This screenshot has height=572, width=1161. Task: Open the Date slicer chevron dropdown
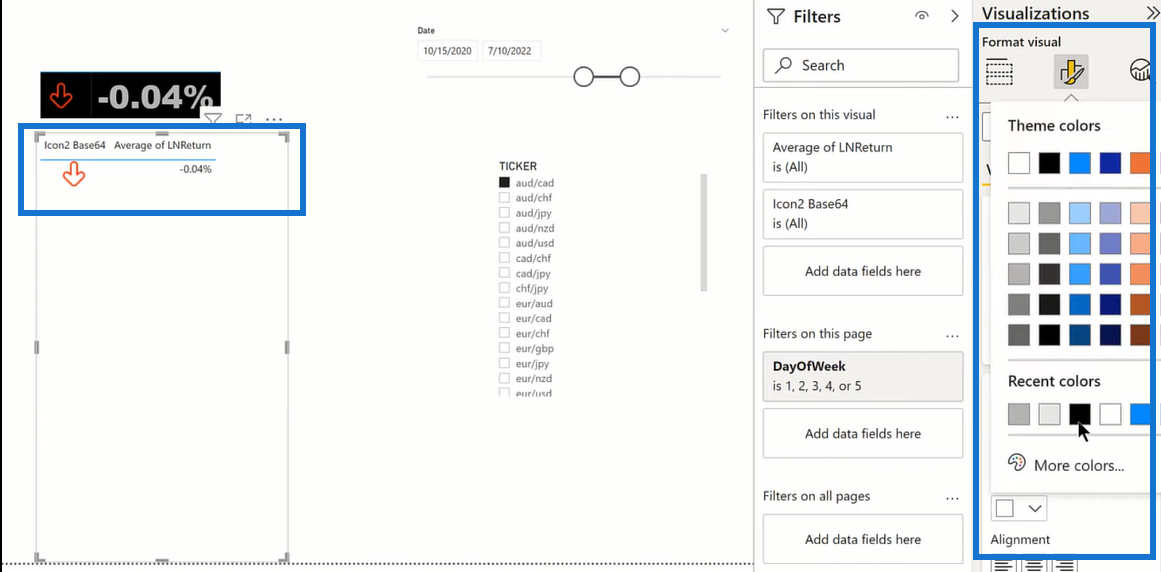pyautogui.click(x=725, y=30)
